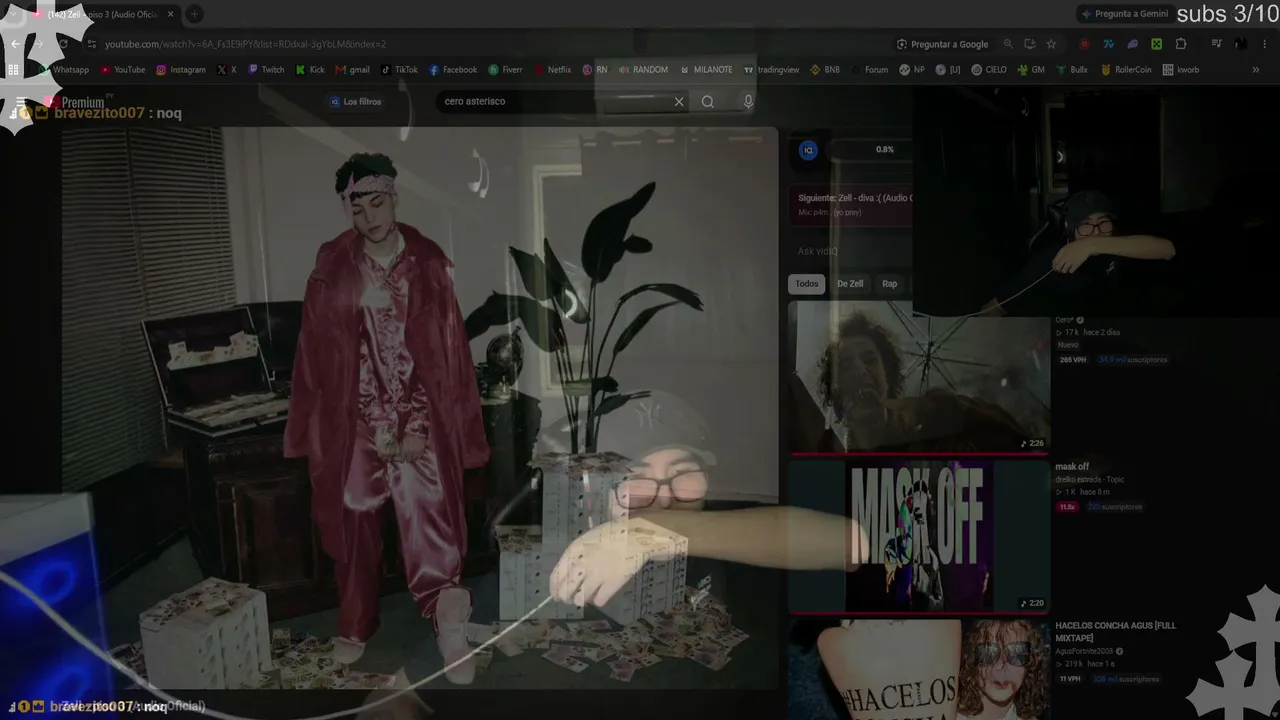Select the Todos filter chip

tap(806, 284)
